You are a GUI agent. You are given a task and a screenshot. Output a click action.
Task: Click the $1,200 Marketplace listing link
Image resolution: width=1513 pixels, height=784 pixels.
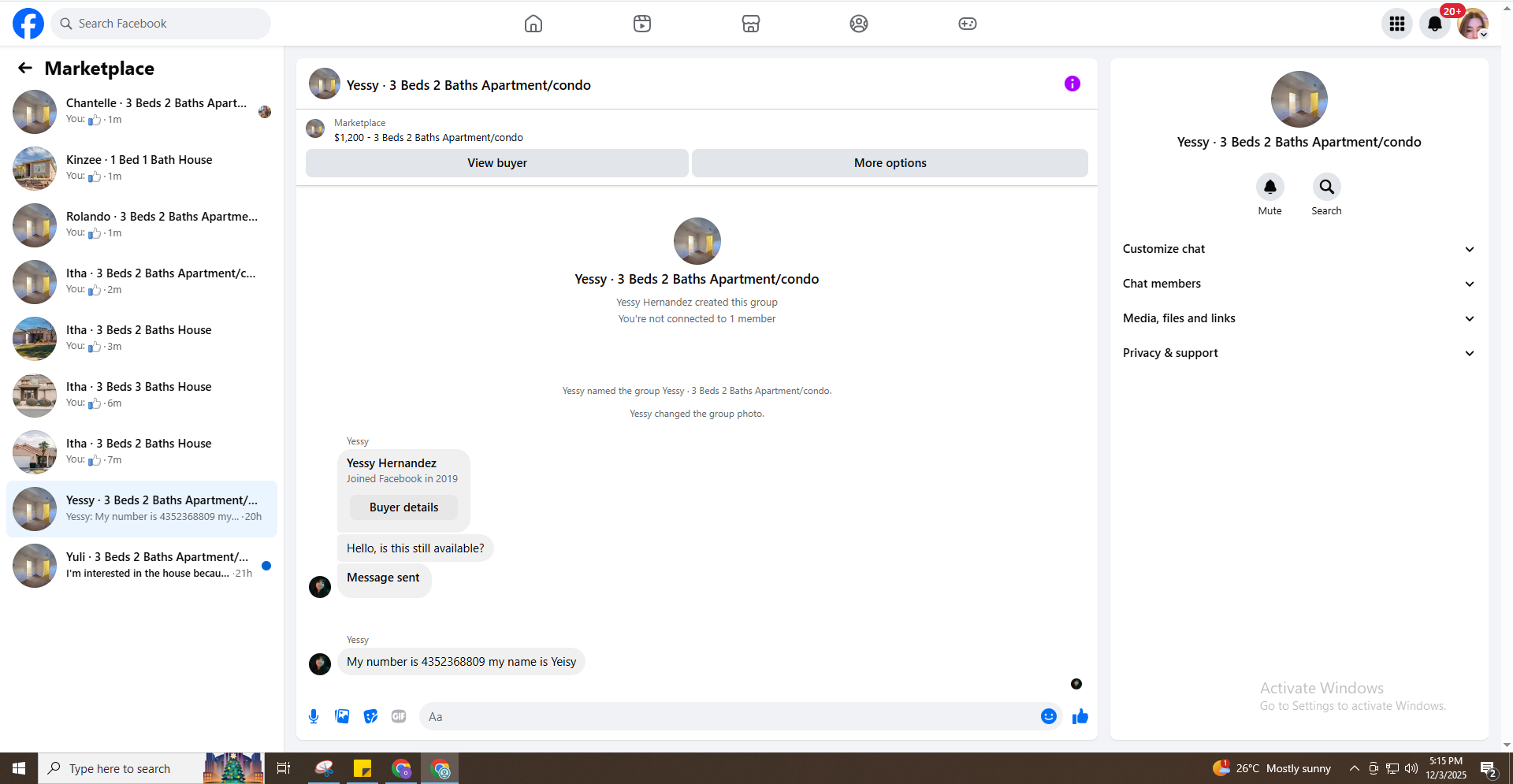[x=429, y=137]
